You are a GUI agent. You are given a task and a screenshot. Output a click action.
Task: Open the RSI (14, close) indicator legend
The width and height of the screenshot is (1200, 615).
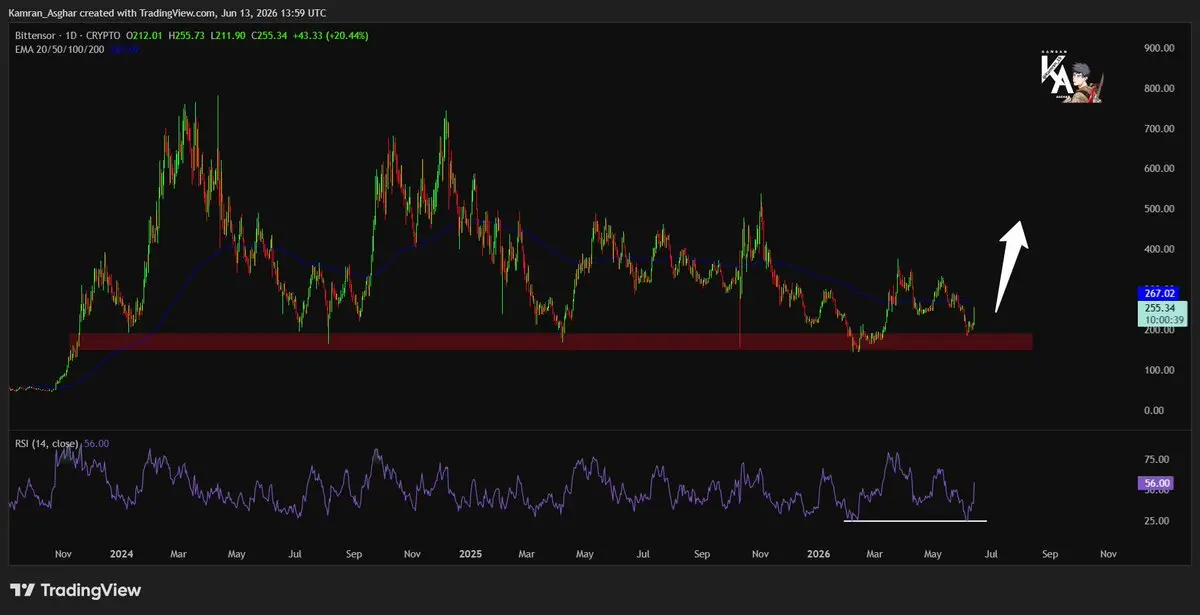pyautogui.click(x=44, y=444)
